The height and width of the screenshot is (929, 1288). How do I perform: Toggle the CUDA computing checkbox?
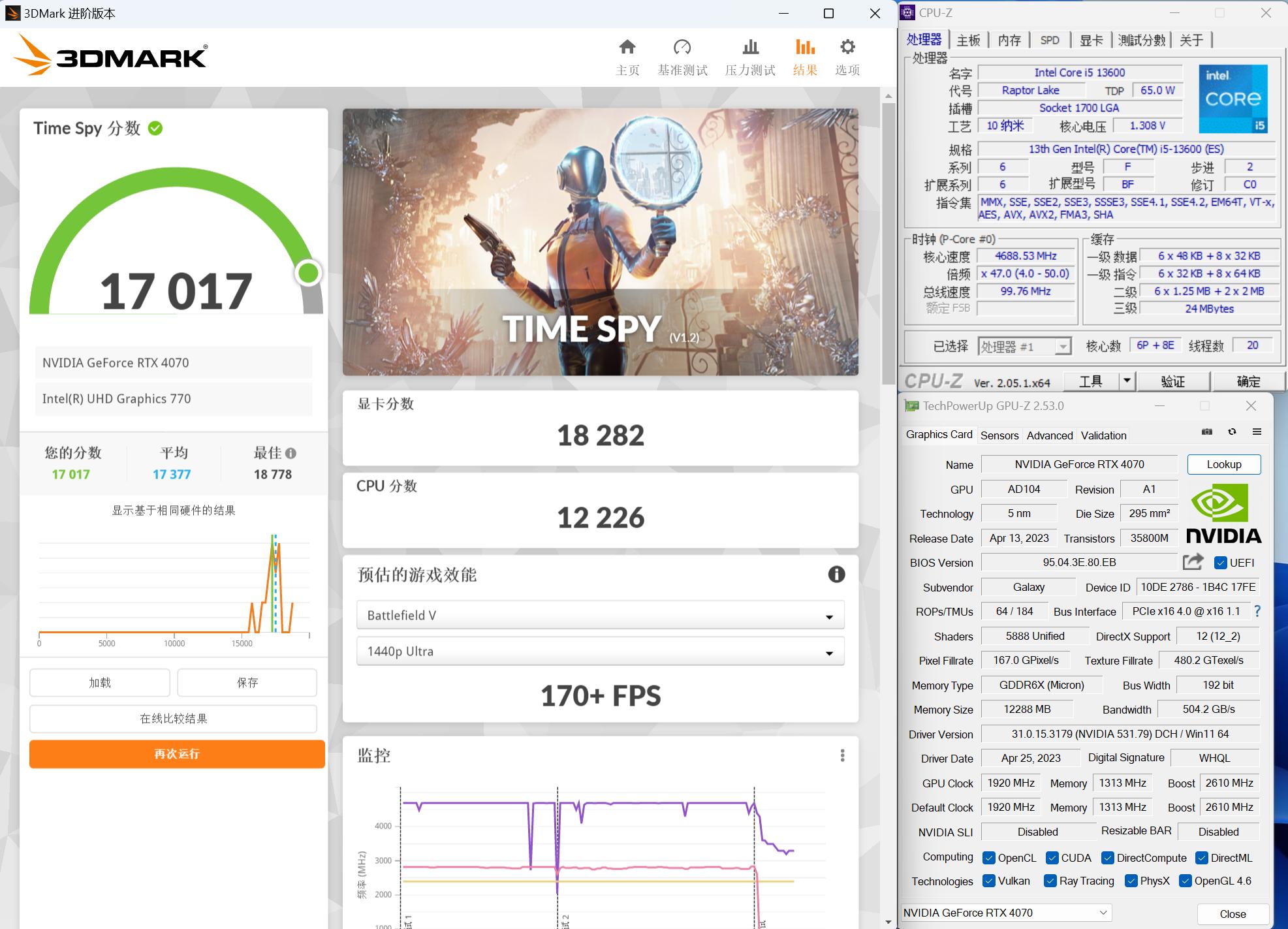pyautogui.click(x=1052, y=857)
